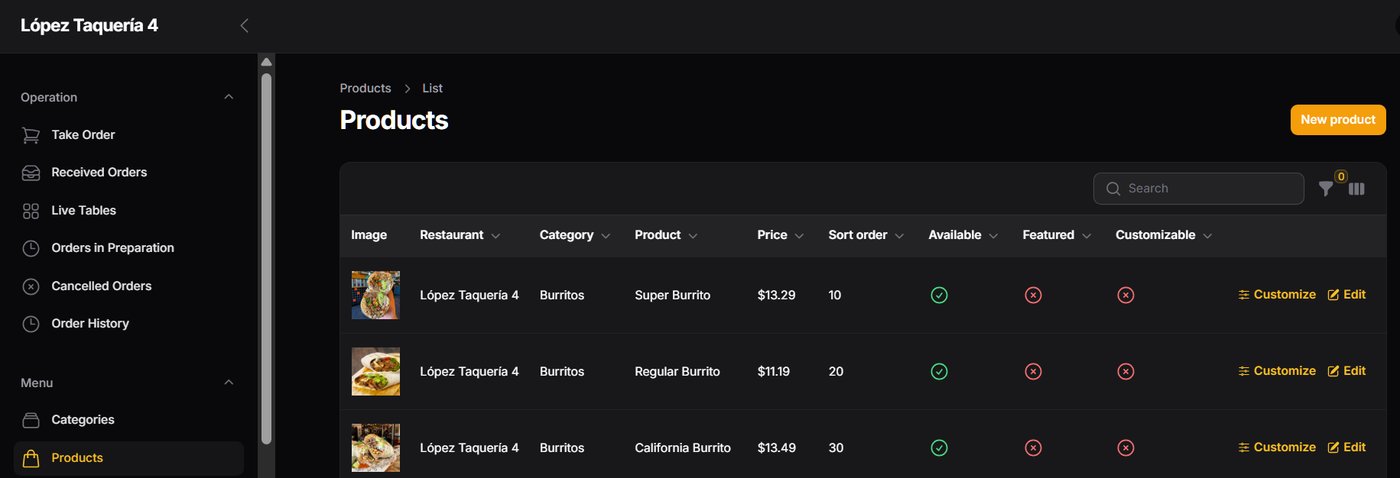The image size is (1400, 478).
Task: Click the Take Order cart icon
Action: pyautogui.click(x=31, y=135)
